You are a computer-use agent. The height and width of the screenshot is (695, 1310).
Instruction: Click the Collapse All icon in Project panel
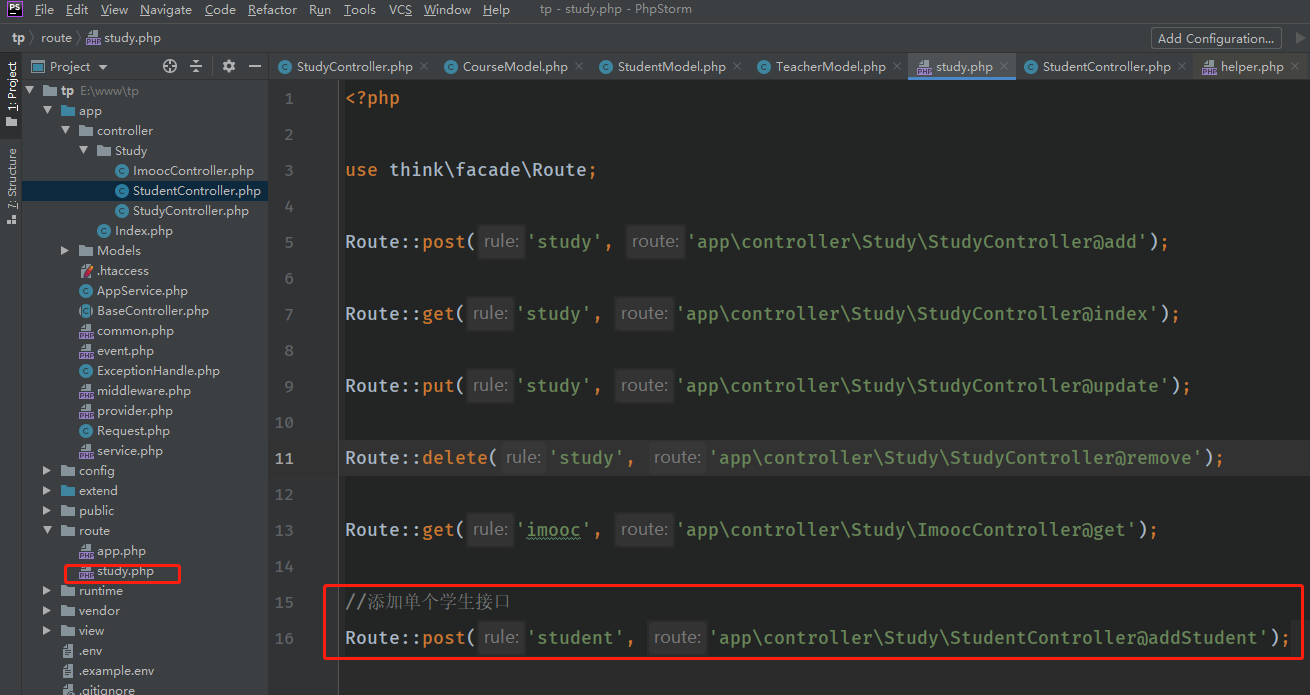[x=196, y=66]
